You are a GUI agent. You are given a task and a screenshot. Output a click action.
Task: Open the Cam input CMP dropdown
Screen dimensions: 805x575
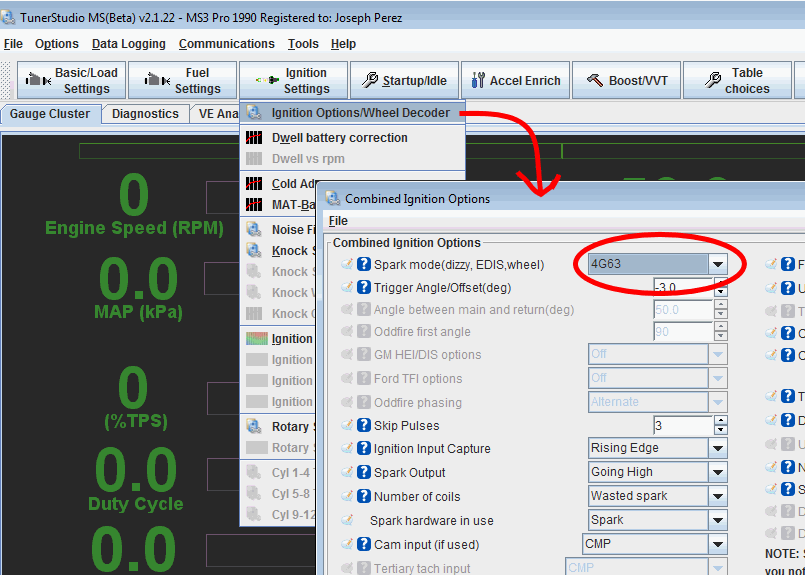717,544
